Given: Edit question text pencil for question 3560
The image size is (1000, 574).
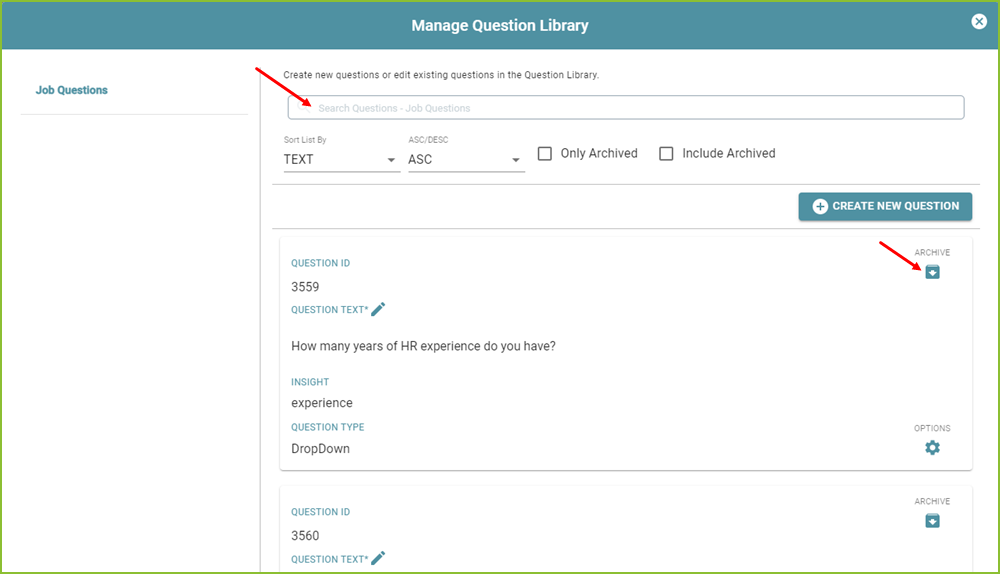Looking at the screenshot, I should [378, 558].
